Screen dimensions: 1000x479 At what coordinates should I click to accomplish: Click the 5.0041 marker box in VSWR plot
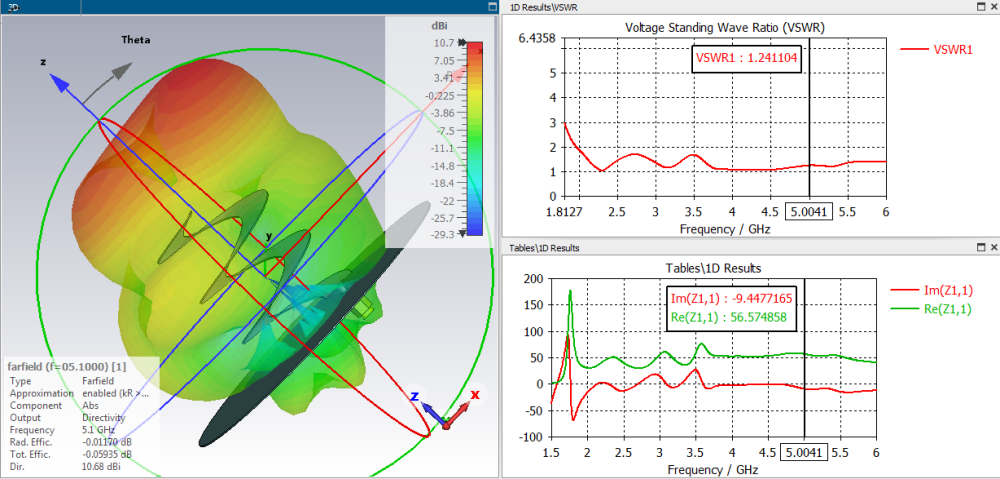[x=809, y=212]
